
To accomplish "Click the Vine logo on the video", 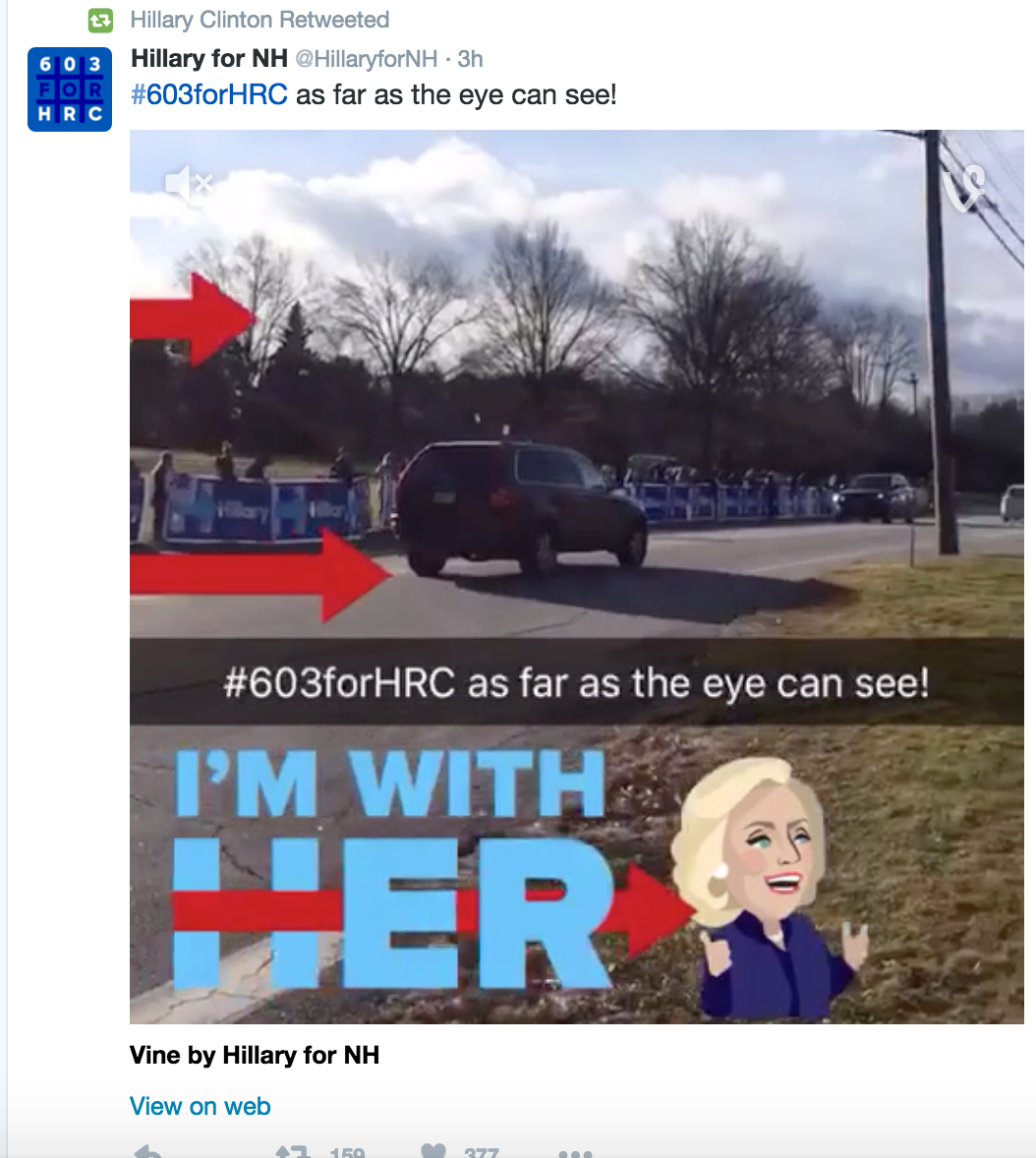I will (x=964, y=189).
